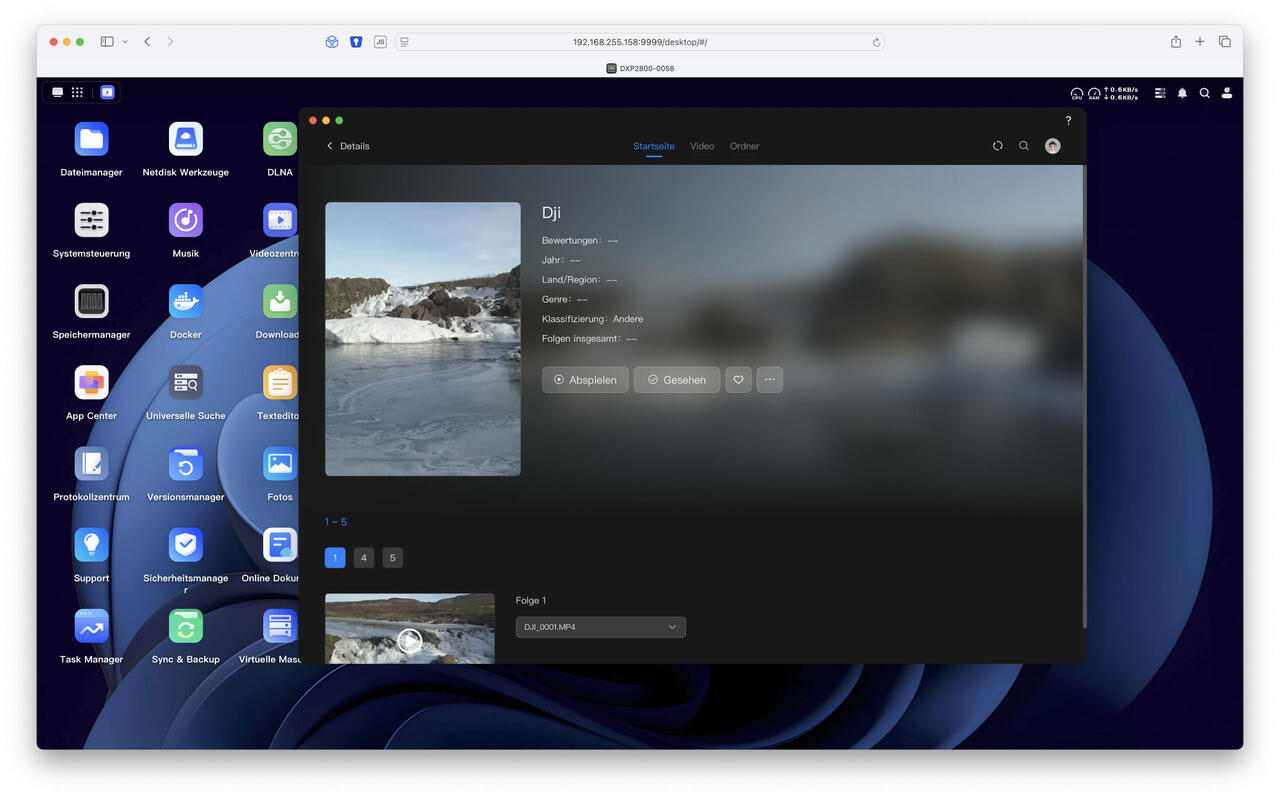Open the more options ellipsis button
1280x798 pixels.
click(770, 380)
